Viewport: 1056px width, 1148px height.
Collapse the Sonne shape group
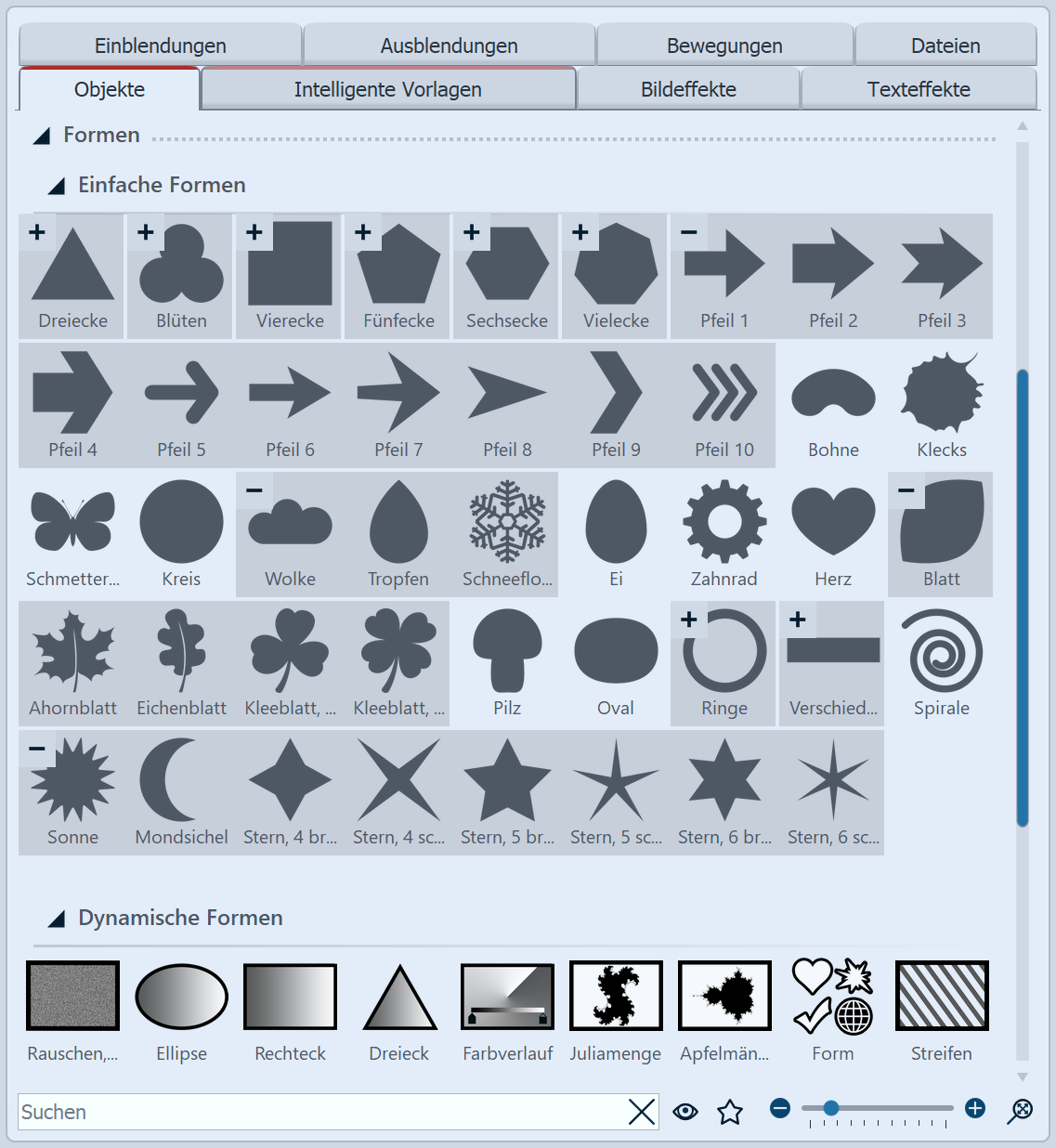point(37,748)
